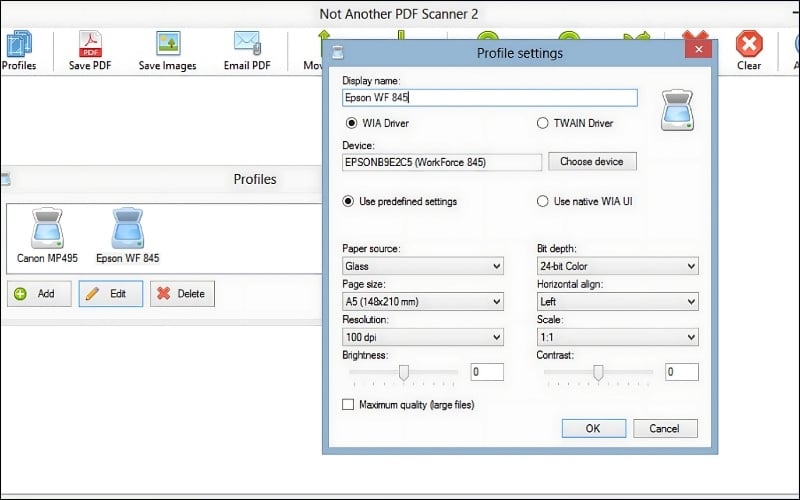
Task: Click the Display name text field
Action: 489,97
